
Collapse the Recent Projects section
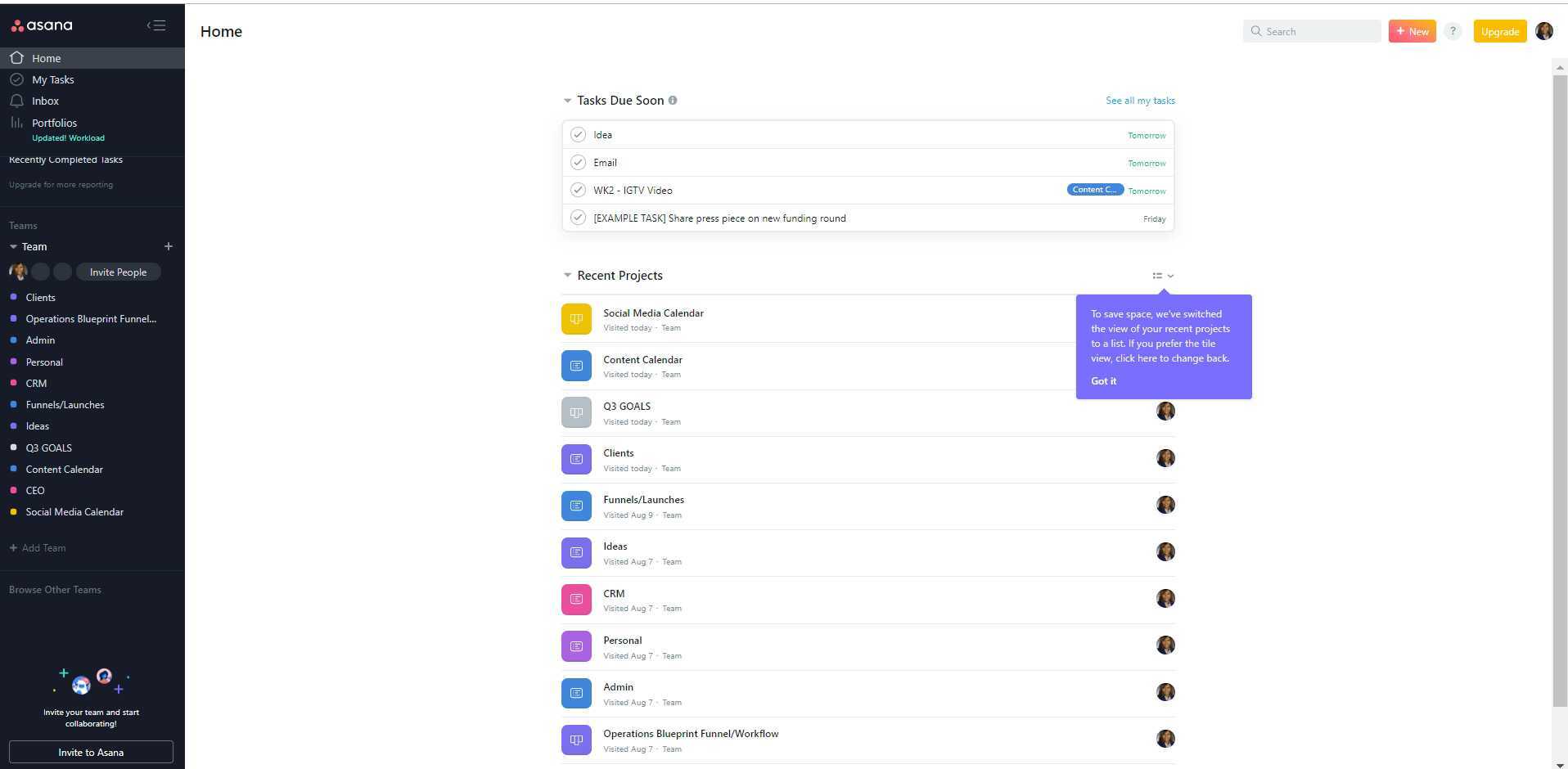coord(567,276)
